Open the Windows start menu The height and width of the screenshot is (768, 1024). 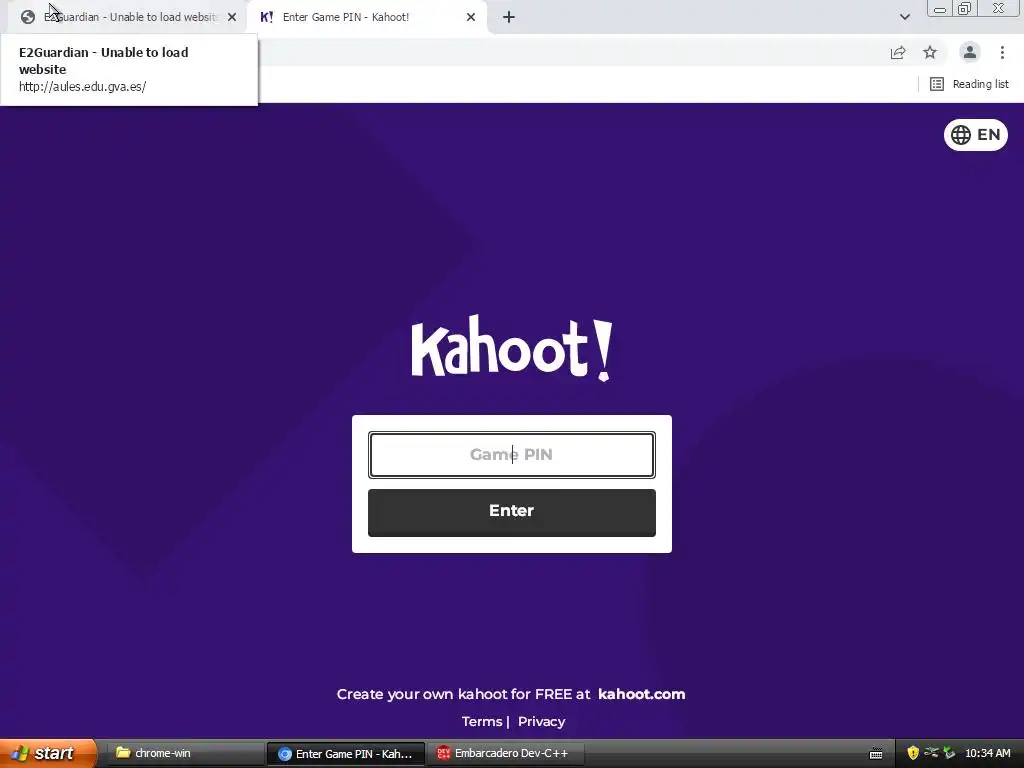(48, 754)
